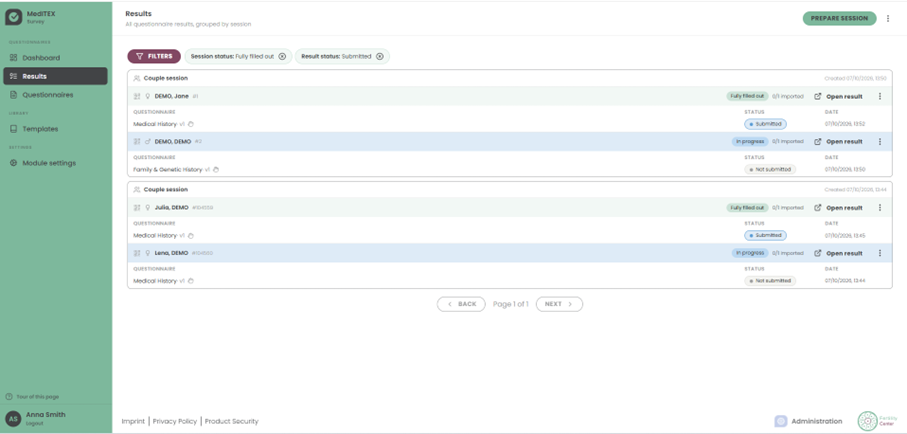The width and height of the screenshot is (907, 434).
Task: Click the DEMO, Jane patient name
Action: (171, 97)
